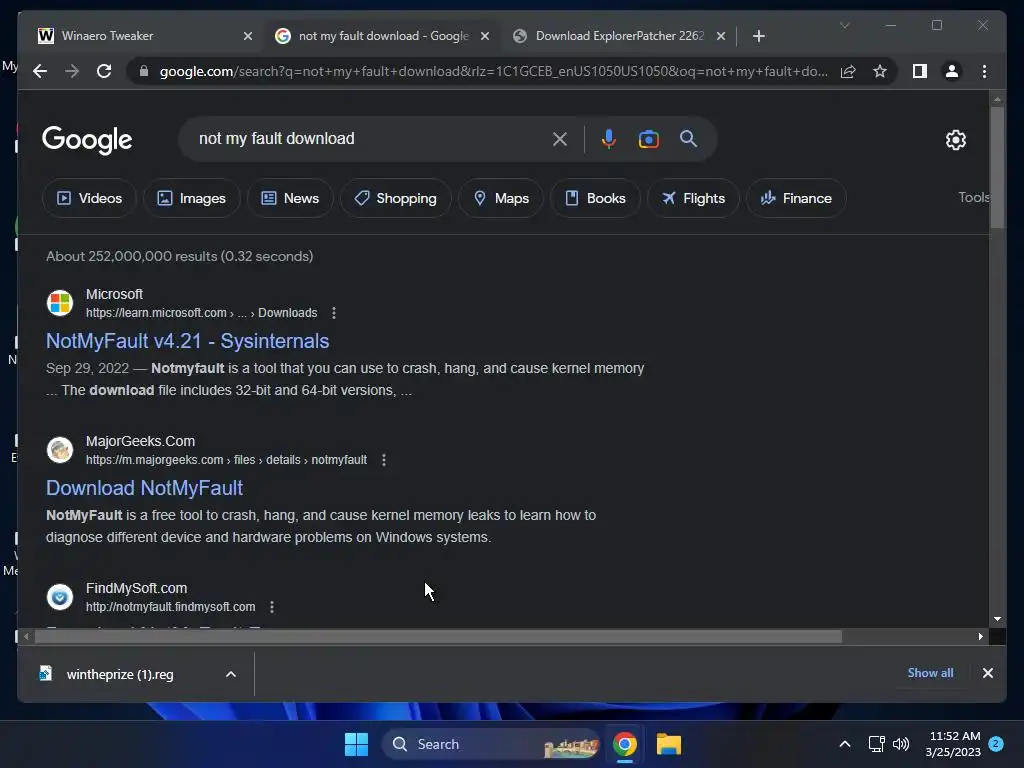The height and width of the screenshot is (768, 1024).
Task: Filter results by Videos
Action: [x=89, y=198]
